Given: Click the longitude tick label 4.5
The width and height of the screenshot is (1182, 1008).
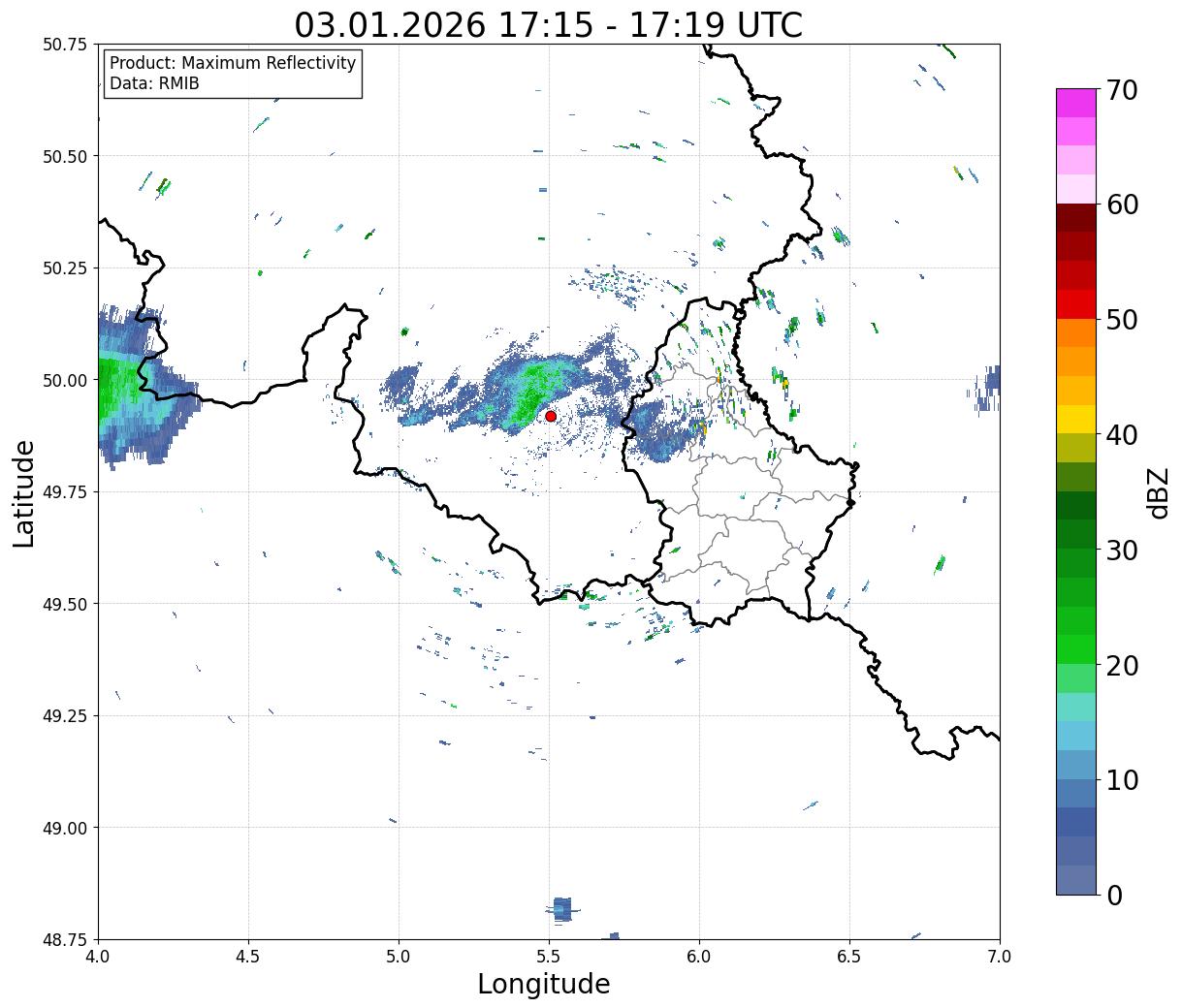Looking at the screenshot, I should pyautogui.click(x=248, y=956).
